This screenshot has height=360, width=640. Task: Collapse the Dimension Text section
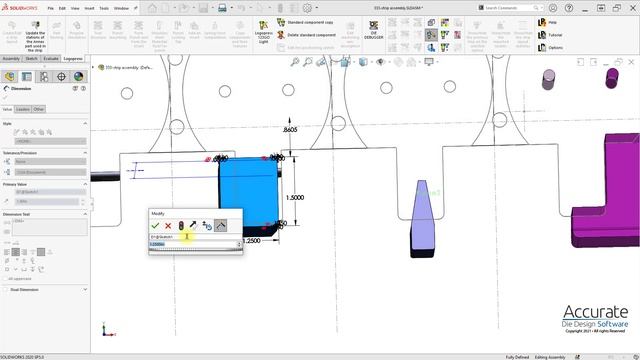tap(85, 214)
